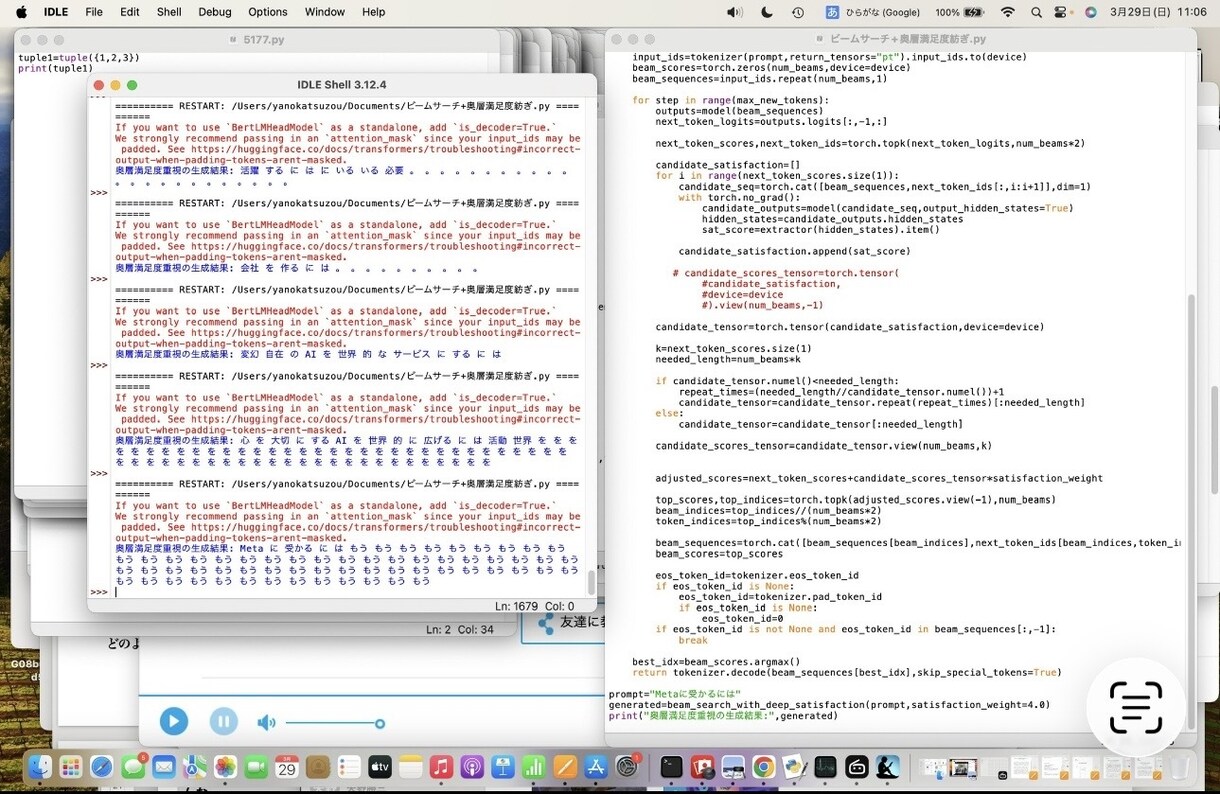Open App Store from the Dock
The height and width of the screenshot is (794, 1220).
coord(596,767)
